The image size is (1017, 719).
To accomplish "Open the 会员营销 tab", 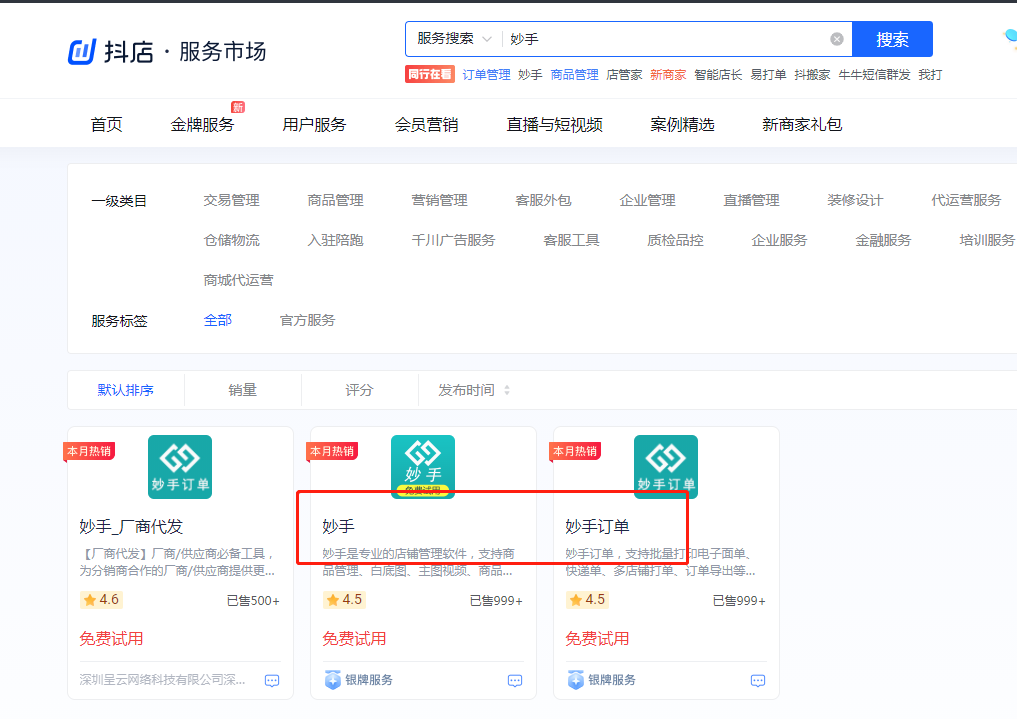I will (427, 124).
